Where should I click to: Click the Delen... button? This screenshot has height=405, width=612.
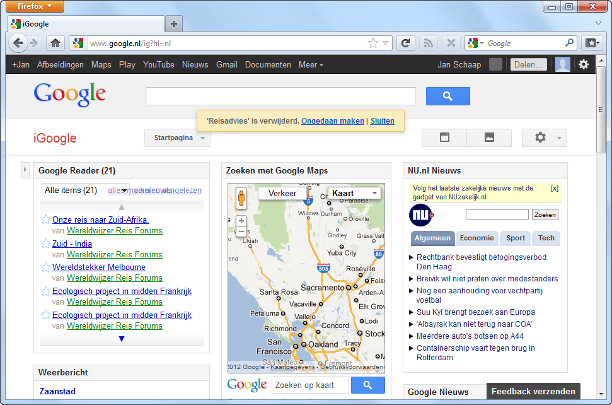(x=528, y=65)
